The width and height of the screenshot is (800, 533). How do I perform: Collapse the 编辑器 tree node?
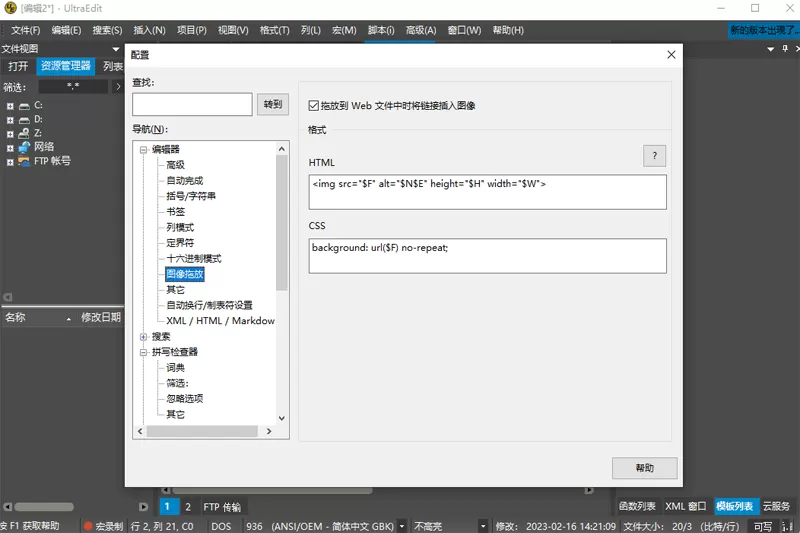click(143, 149)
